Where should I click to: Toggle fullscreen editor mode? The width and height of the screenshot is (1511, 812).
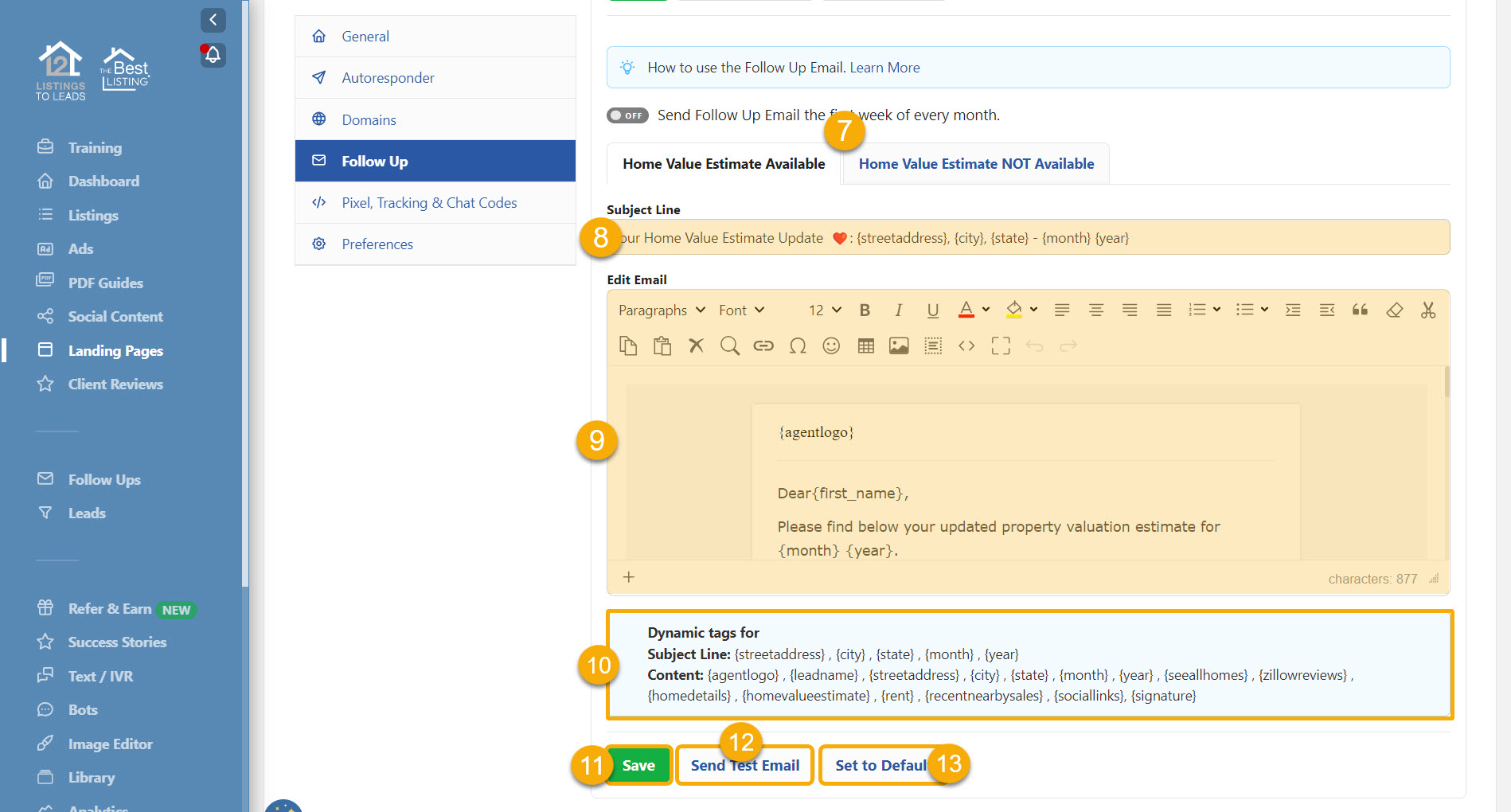click(1001, 345)
